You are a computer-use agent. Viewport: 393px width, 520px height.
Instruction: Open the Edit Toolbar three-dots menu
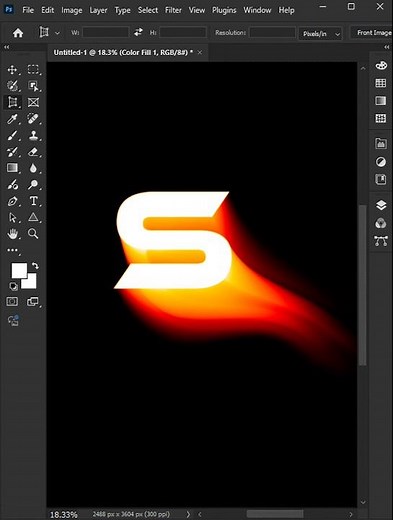12,250
